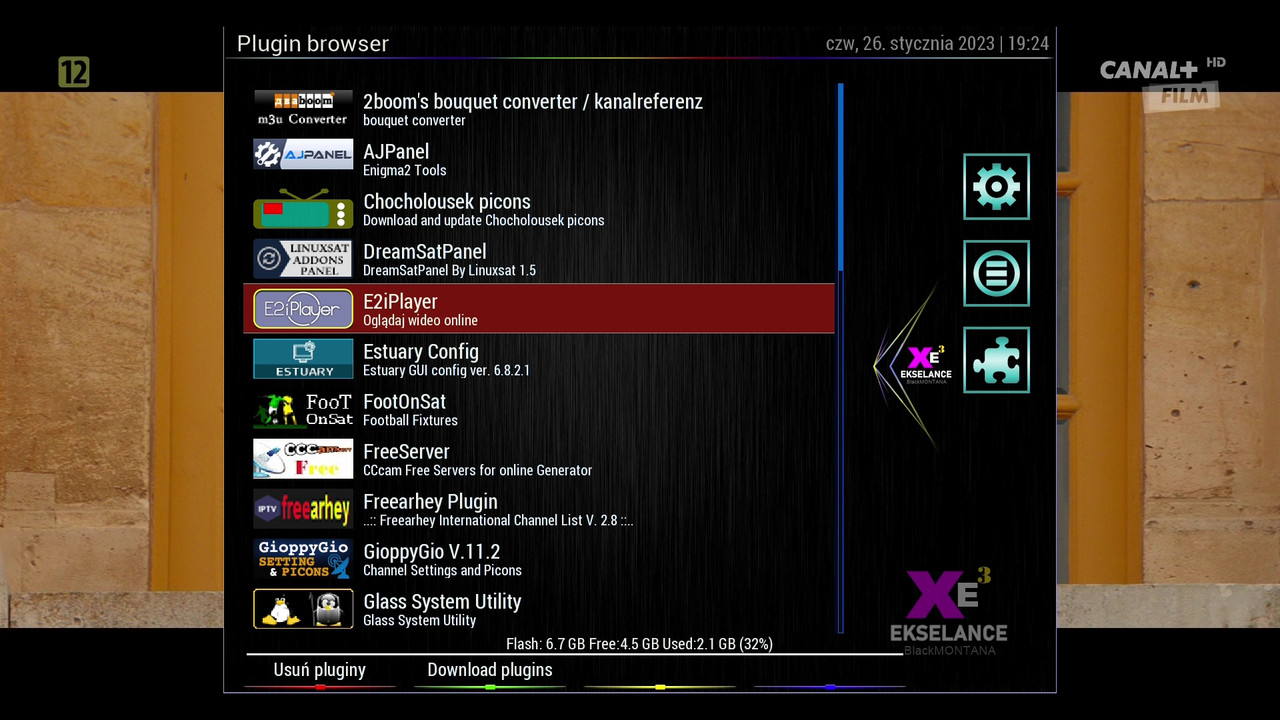Click the age rating 12 badge
This screenshot has width=1280, height=720.
tap(74, 72)
